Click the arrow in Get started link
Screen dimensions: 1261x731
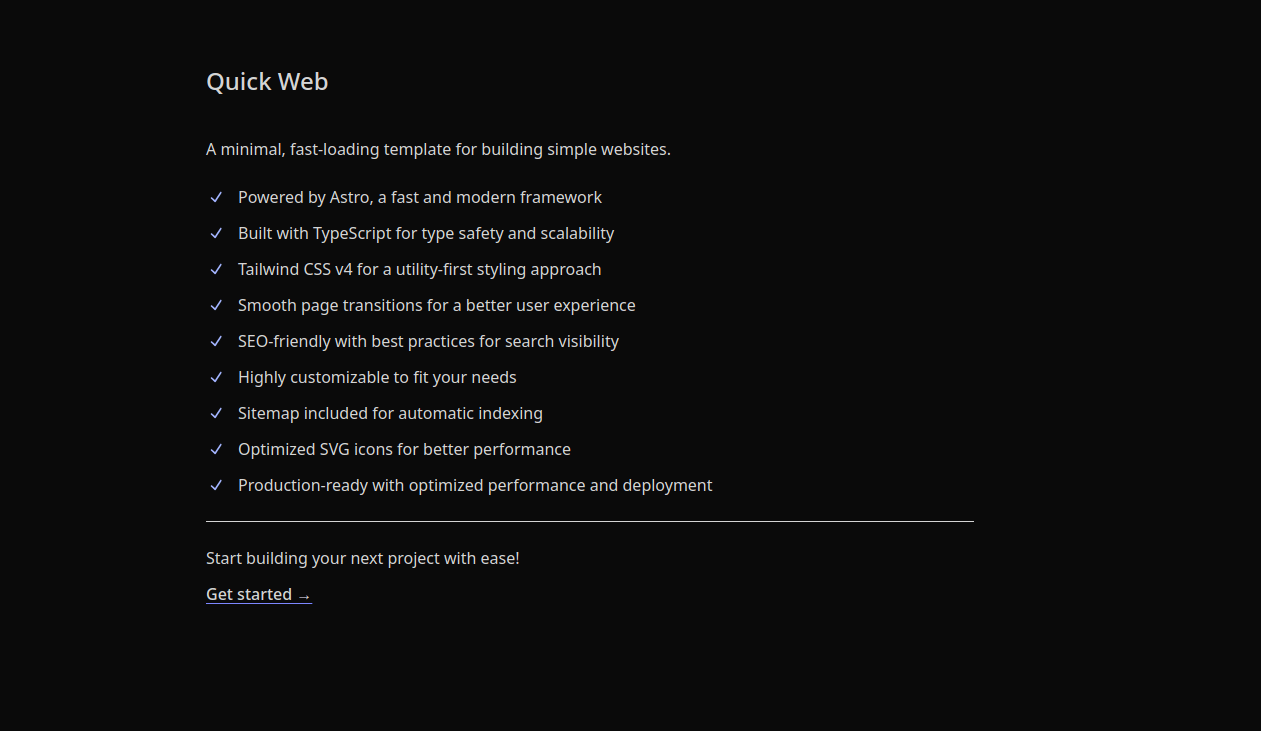(305, 596)
